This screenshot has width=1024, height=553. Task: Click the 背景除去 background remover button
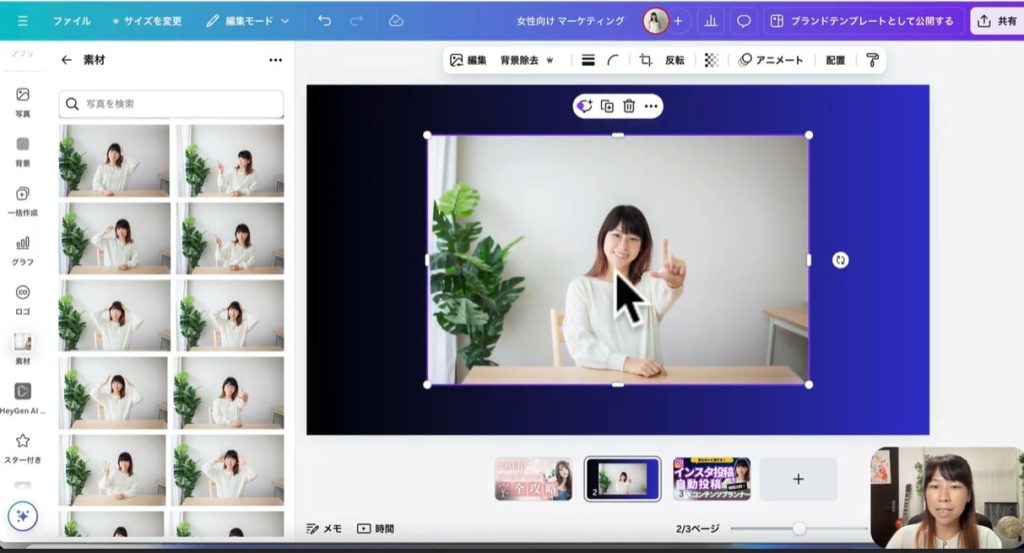coord(526,60)
